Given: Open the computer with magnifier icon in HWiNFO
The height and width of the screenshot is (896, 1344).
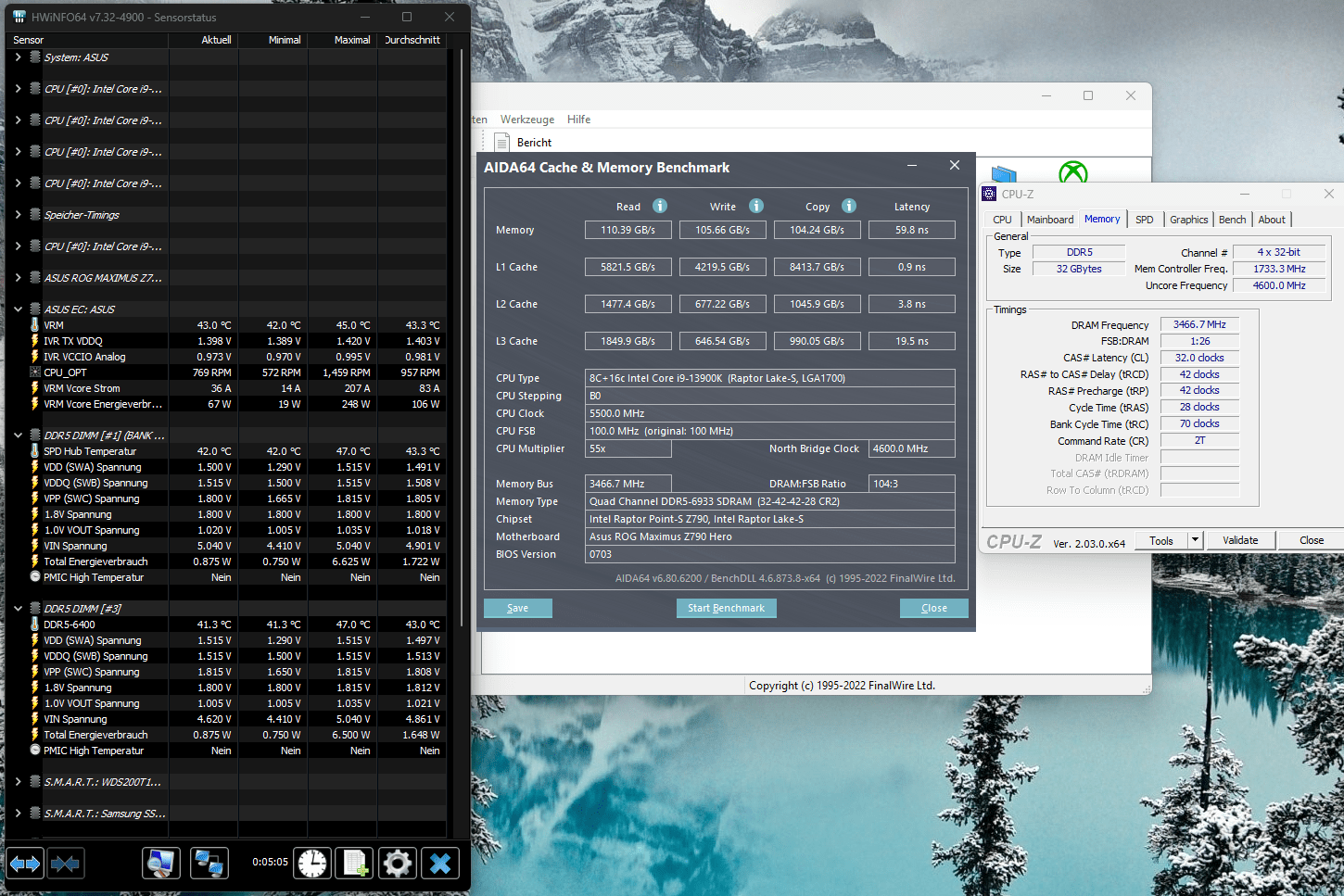Looking at the screenshot, I should (x=161, y=864).
